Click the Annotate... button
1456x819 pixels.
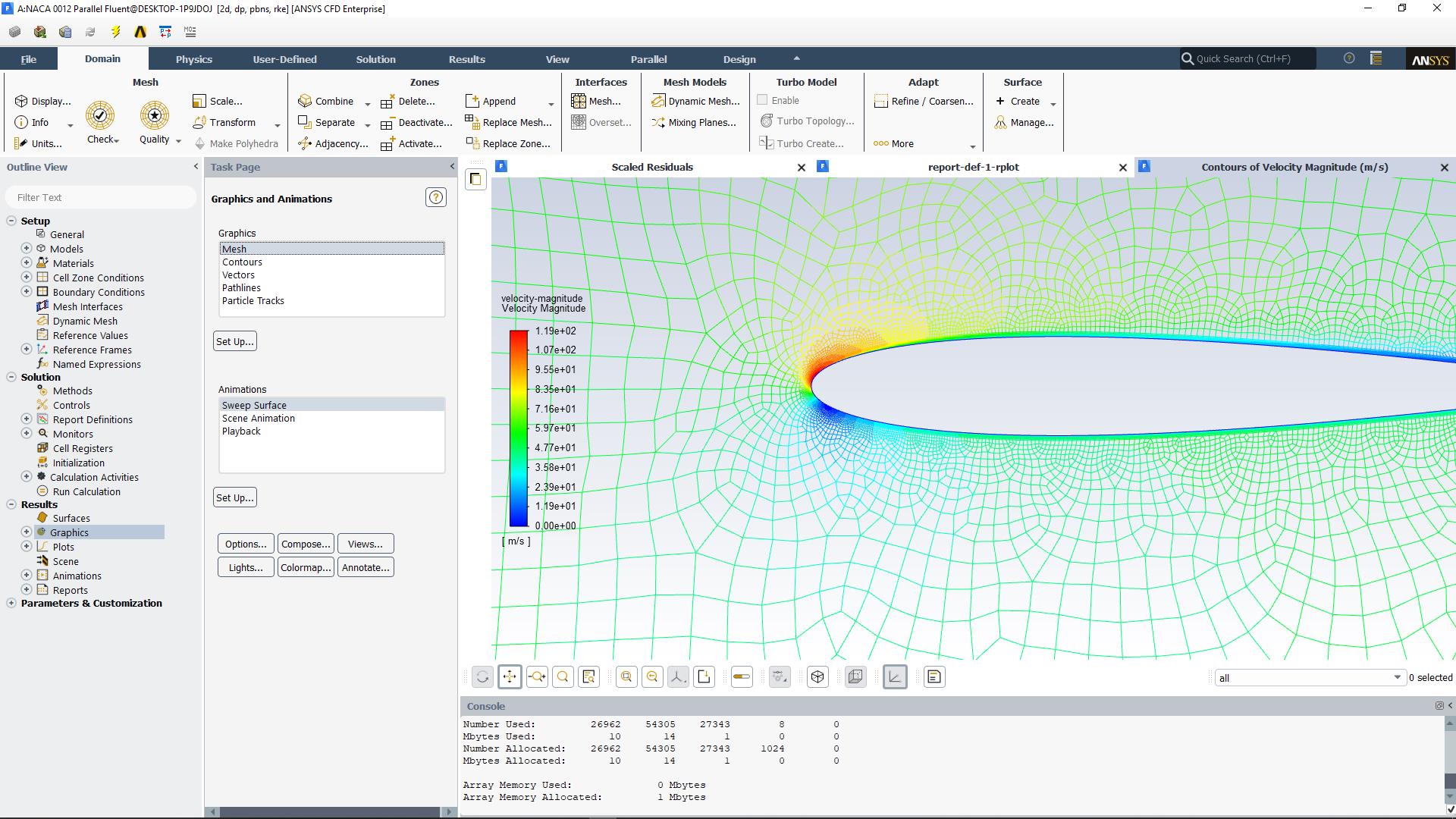pos(366,567)
